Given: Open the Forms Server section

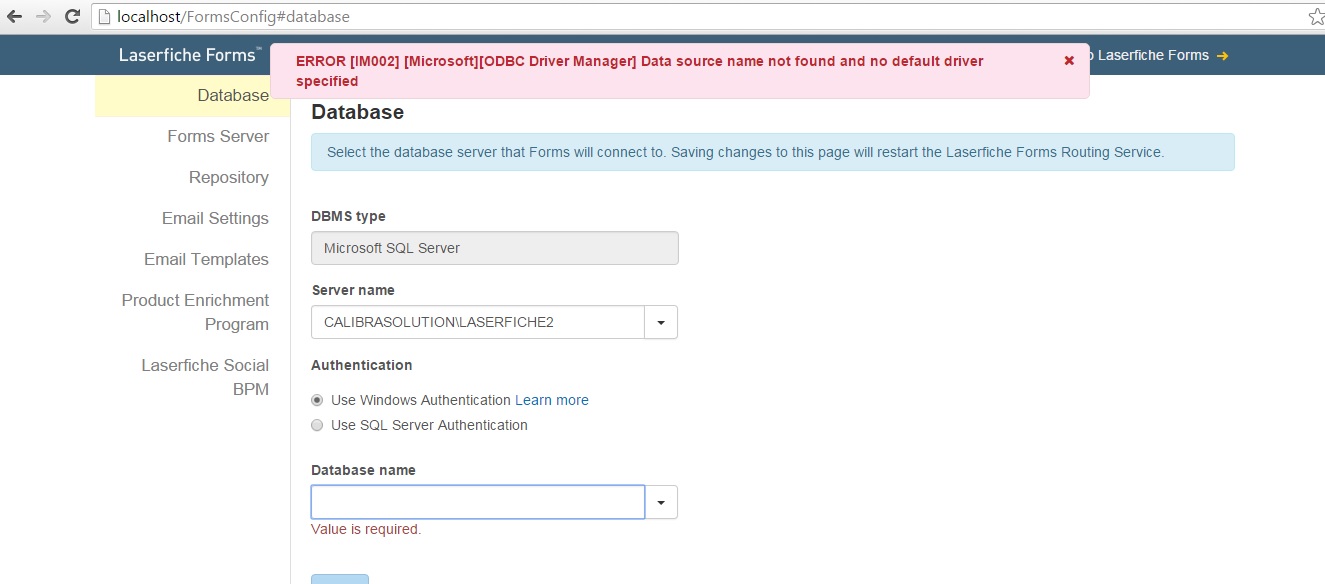Looking at the screenshot, I should tap(218, 136).
